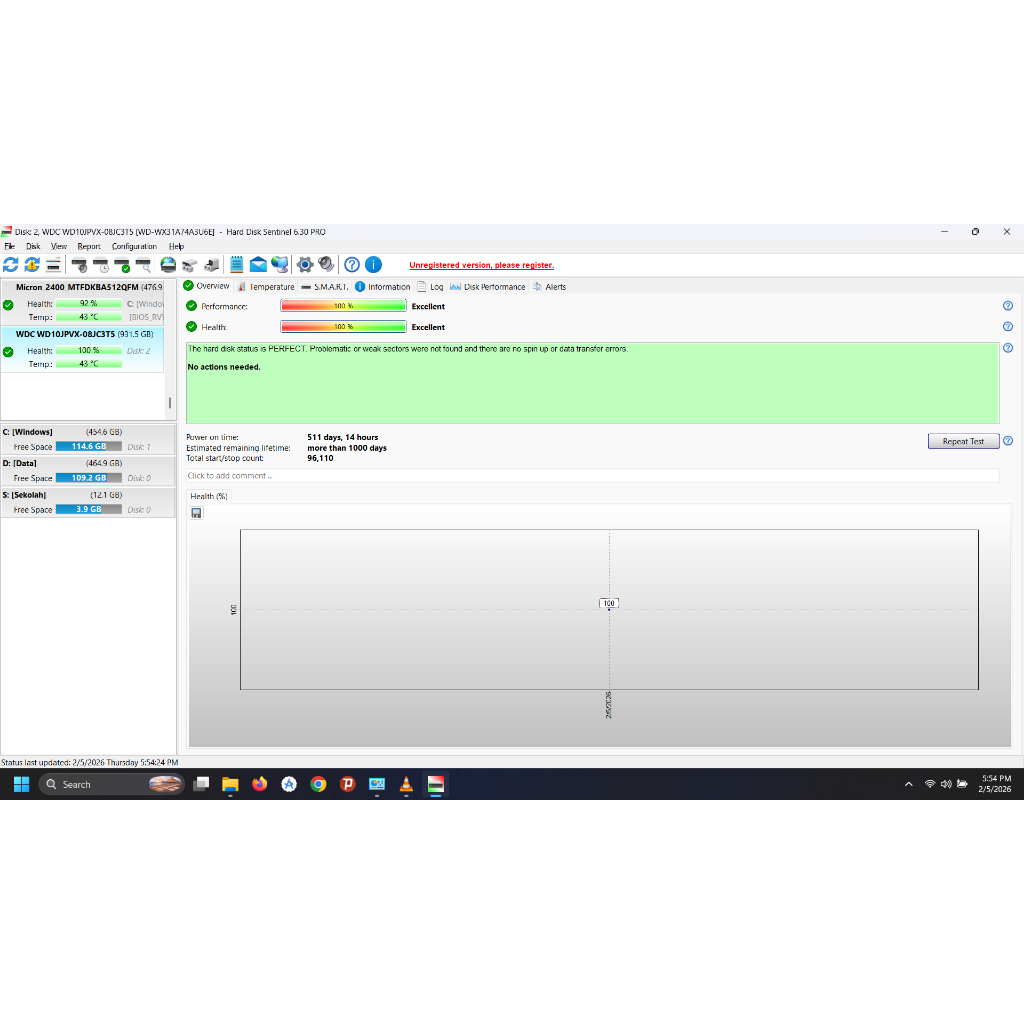Click the D: [Data] free space bar
Viewport: 1024px width, 1024px height.
click(x=88, y=478)
